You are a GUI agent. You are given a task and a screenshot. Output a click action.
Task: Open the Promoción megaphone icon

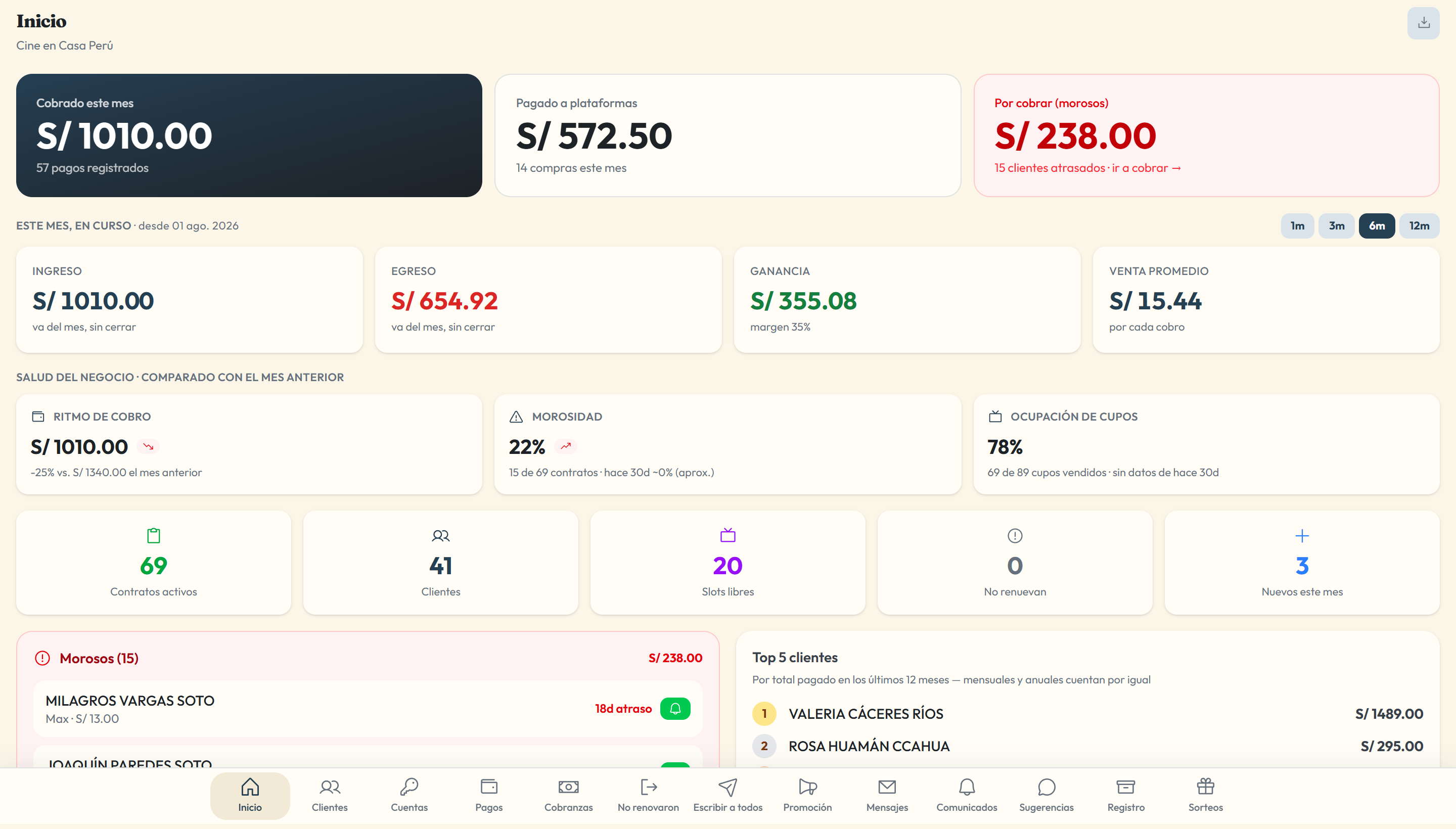point(807,787)
